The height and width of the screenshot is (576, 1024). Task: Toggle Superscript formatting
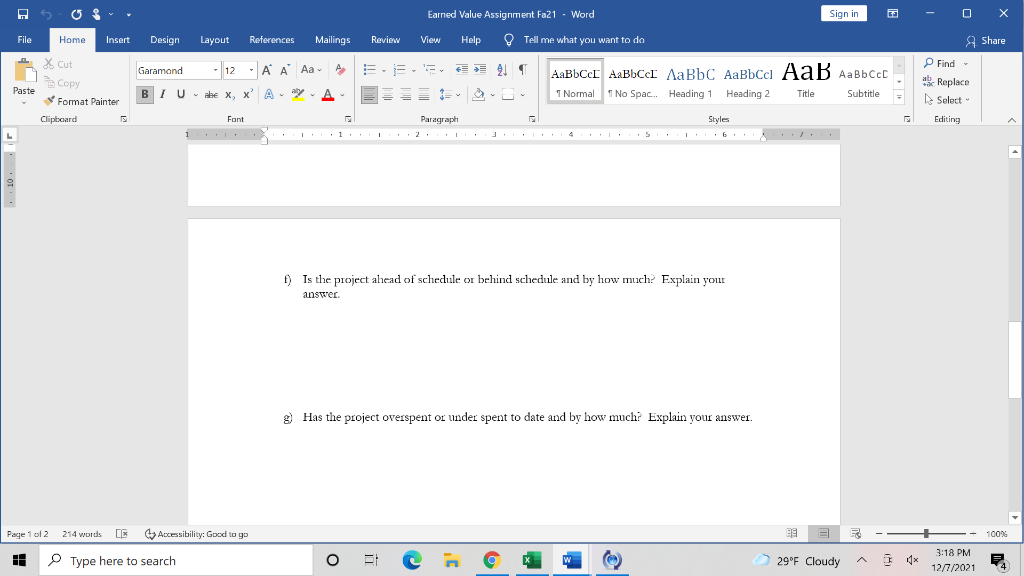coord(246,93)
